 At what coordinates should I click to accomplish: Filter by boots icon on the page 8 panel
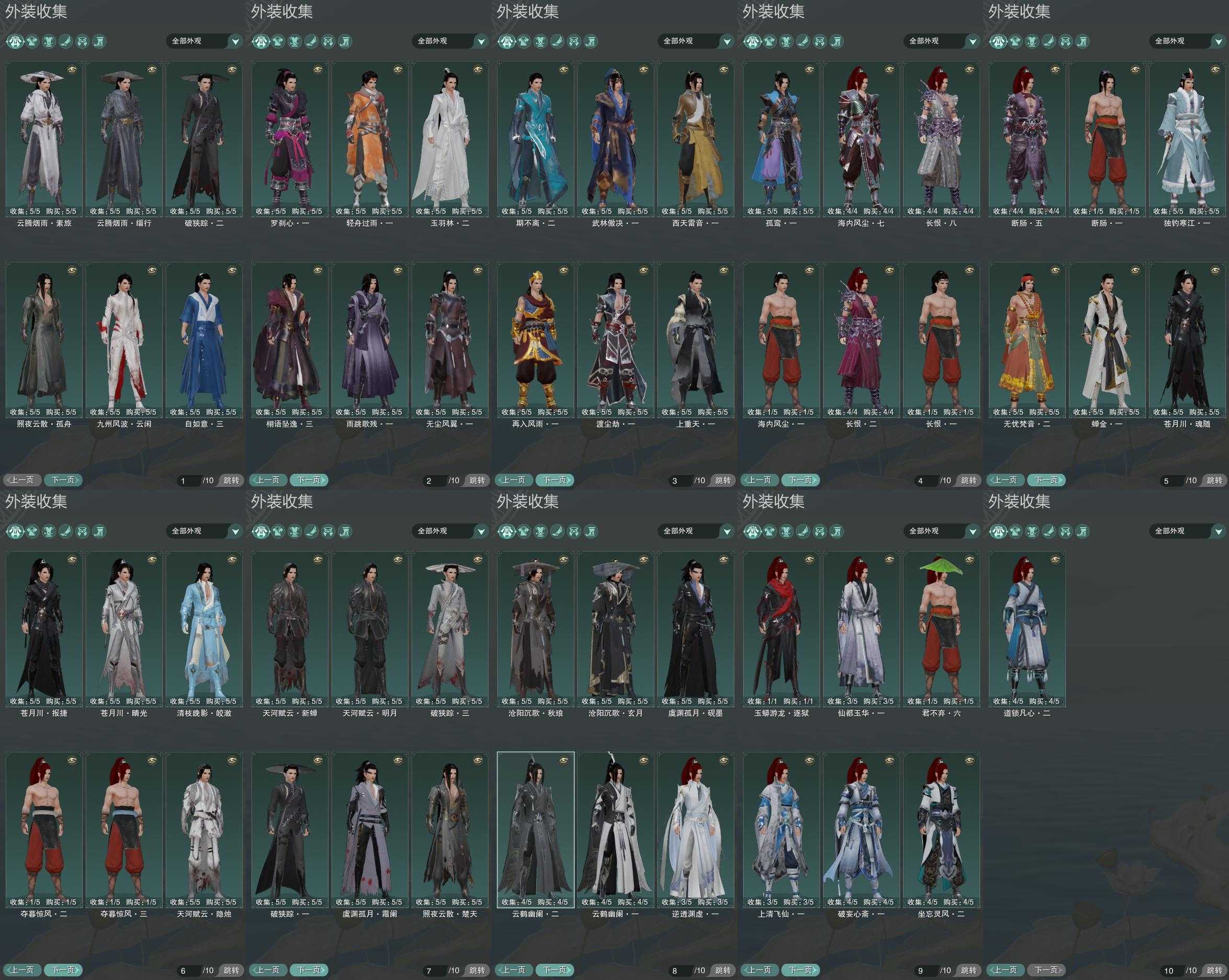(x=590, y=532)
